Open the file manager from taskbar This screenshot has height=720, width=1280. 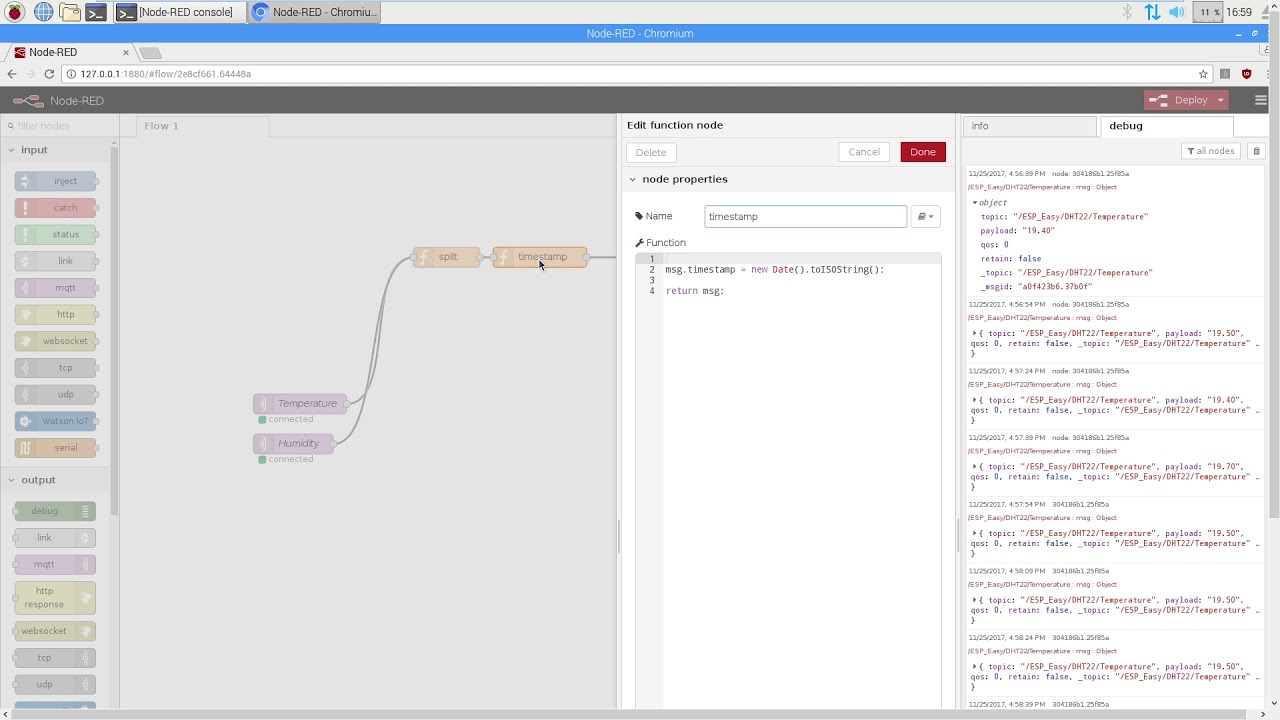pyautogui.click(x=69, y=12)
